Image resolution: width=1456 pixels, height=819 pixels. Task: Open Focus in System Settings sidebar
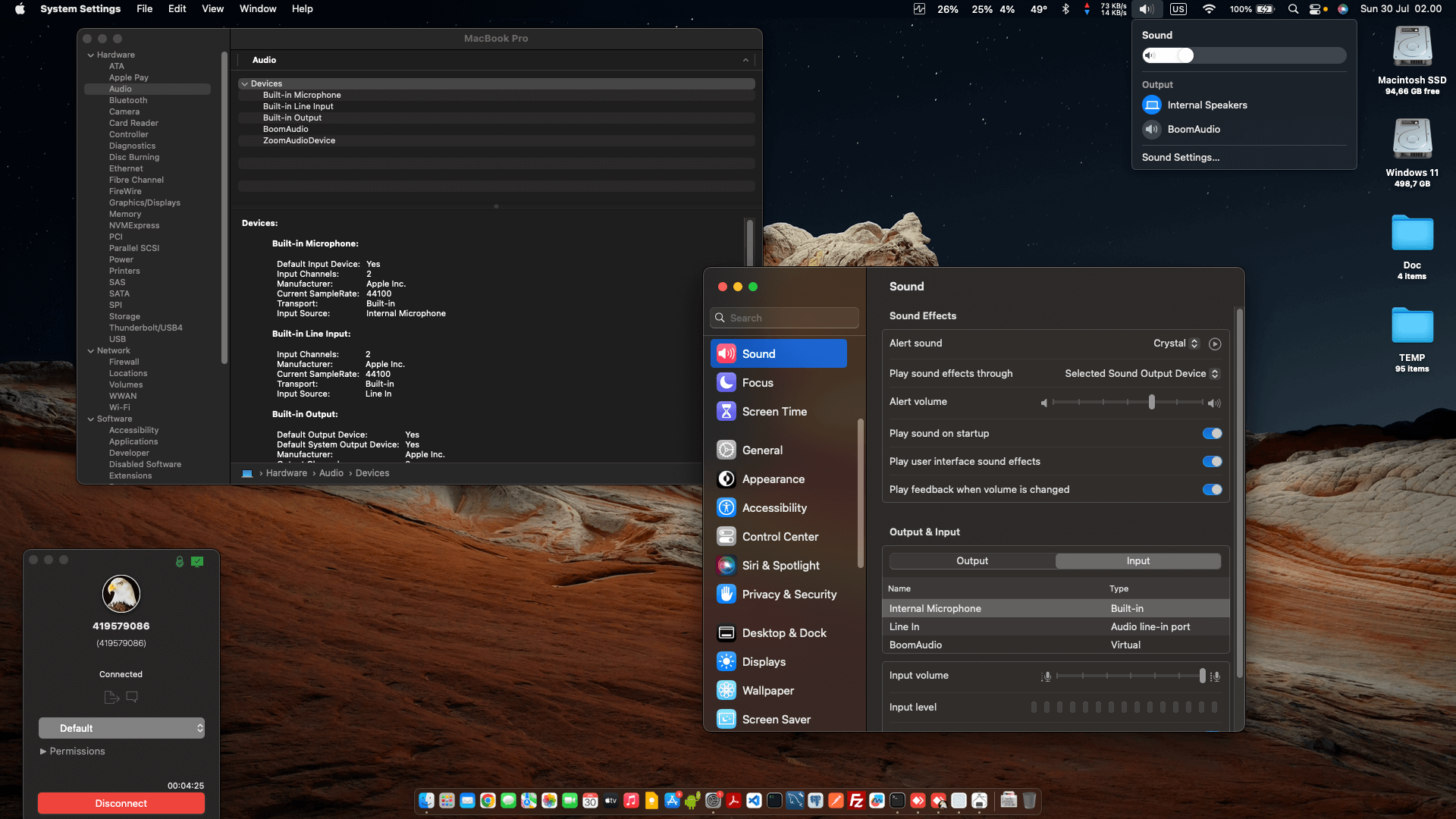[x=779, y=383]
